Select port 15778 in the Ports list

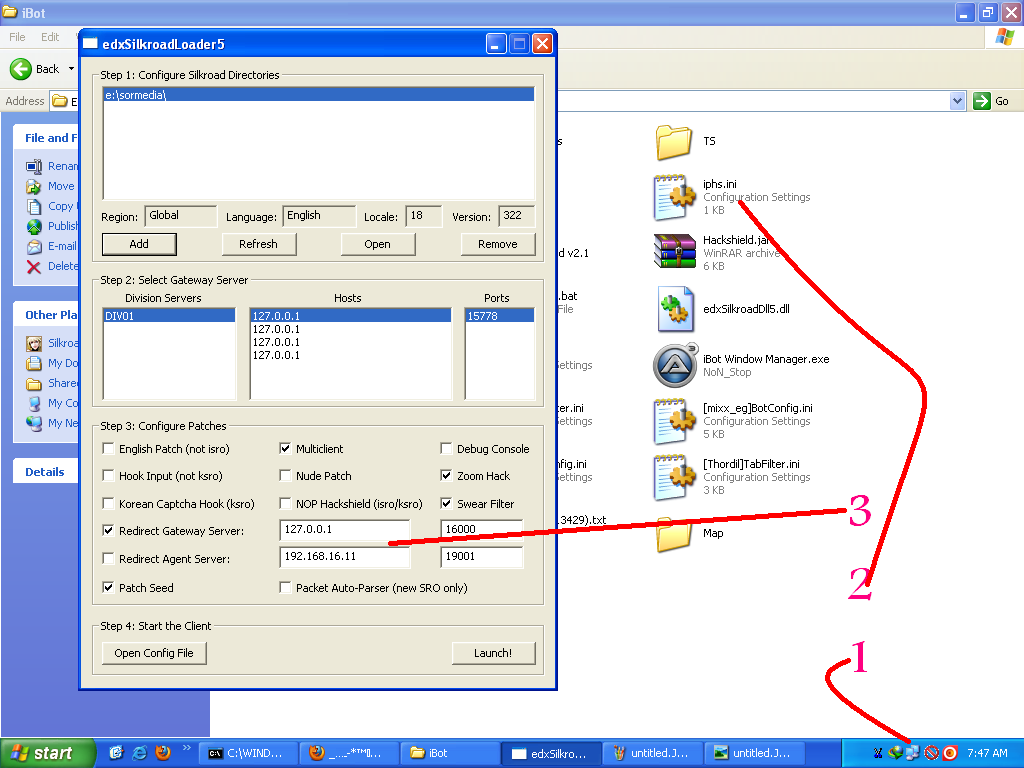click(x=500, y=316)
